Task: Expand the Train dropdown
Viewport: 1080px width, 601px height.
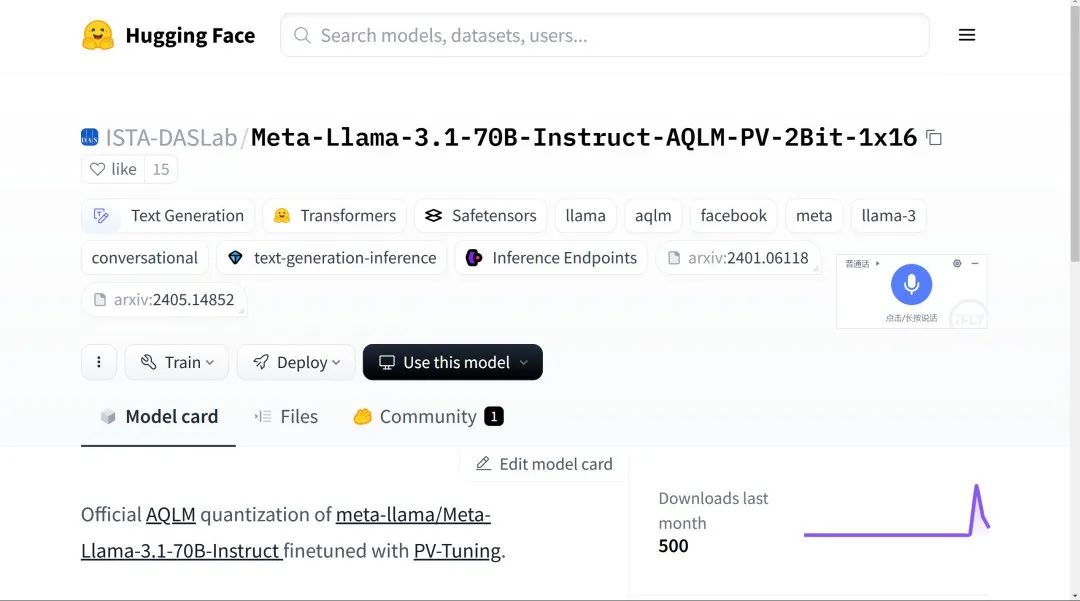Action: point(176,362)
